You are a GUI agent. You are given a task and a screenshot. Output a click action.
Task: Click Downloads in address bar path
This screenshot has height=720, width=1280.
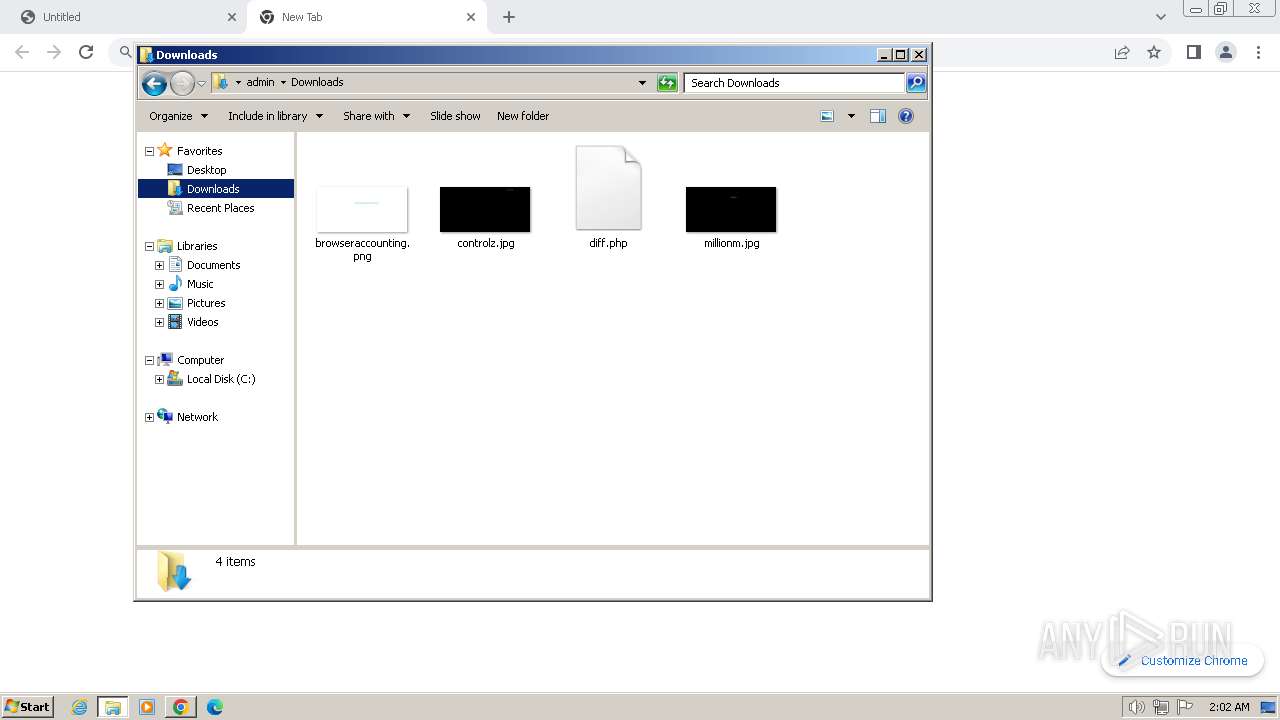click(317, 83)
